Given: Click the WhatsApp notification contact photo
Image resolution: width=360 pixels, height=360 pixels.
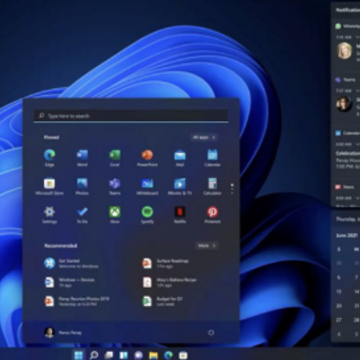Looking at the screenshot, I should click(x=344, y=51).
